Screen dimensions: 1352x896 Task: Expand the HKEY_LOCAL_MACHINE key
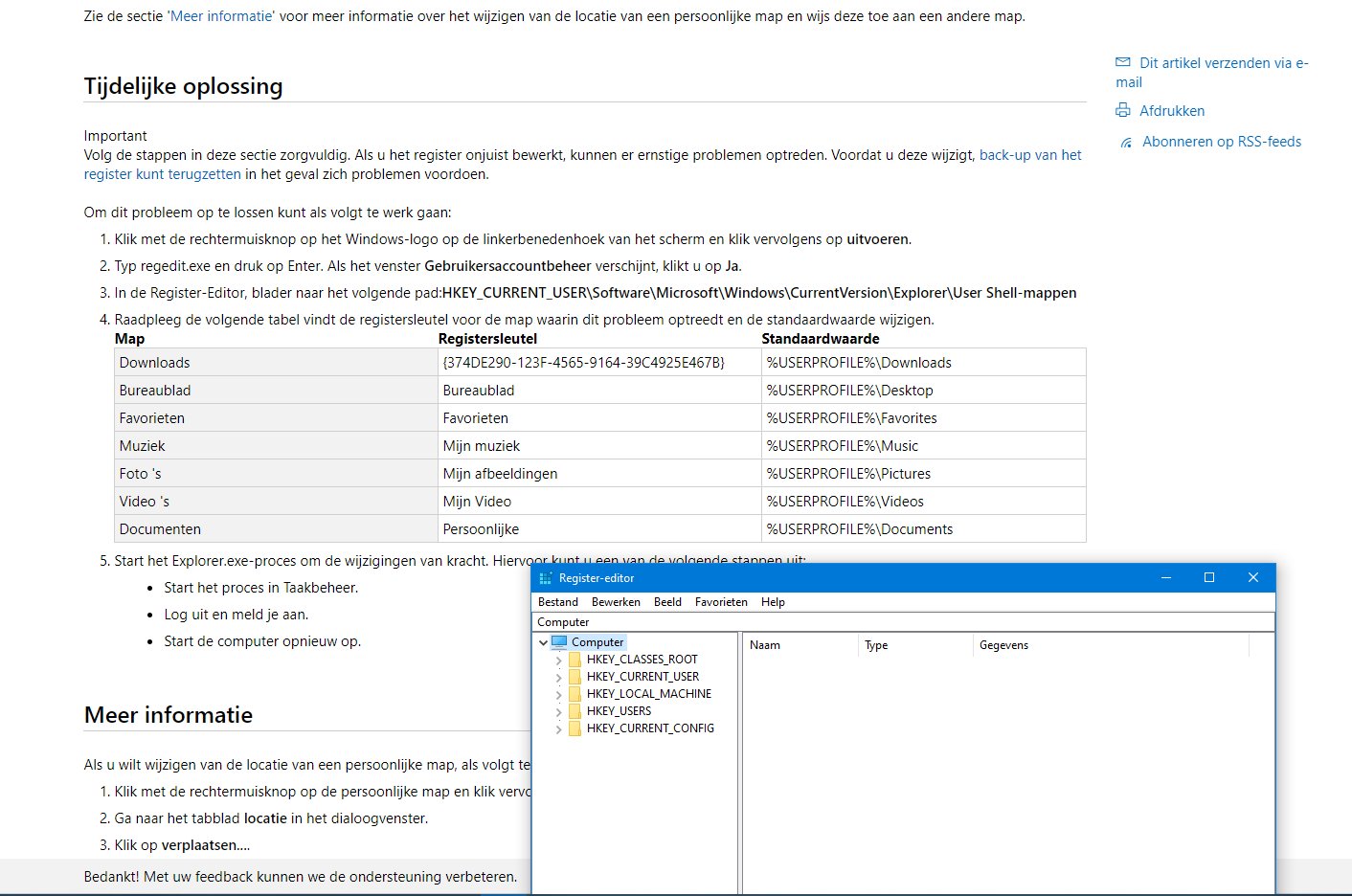[x=558, y=695]
